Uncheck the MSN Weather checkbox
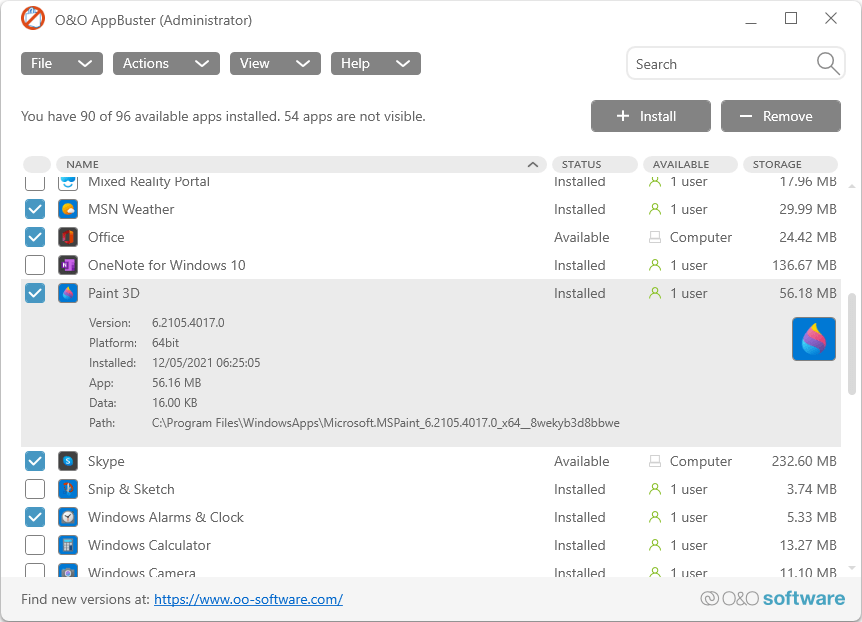862x622 pixels. 35,209
